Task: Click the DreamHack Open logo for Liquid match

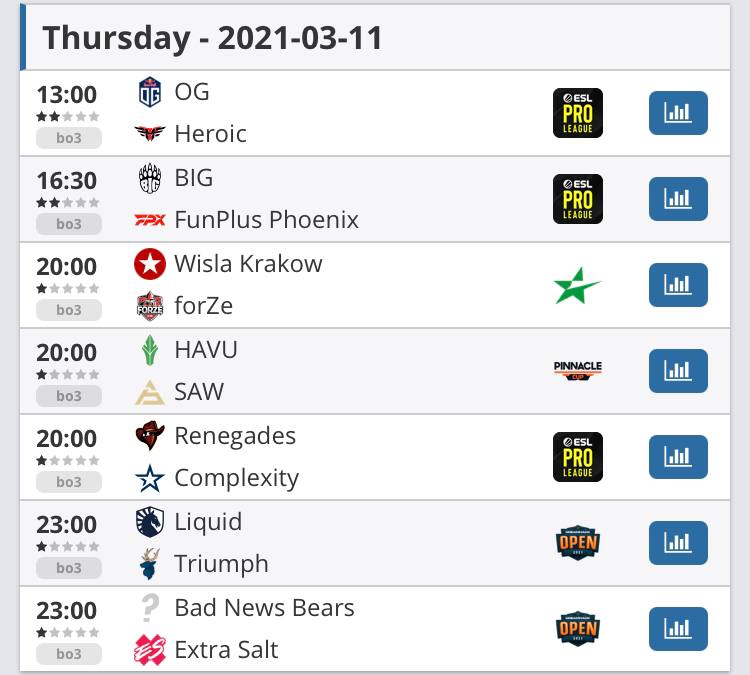Action: (x=578, y=543)
